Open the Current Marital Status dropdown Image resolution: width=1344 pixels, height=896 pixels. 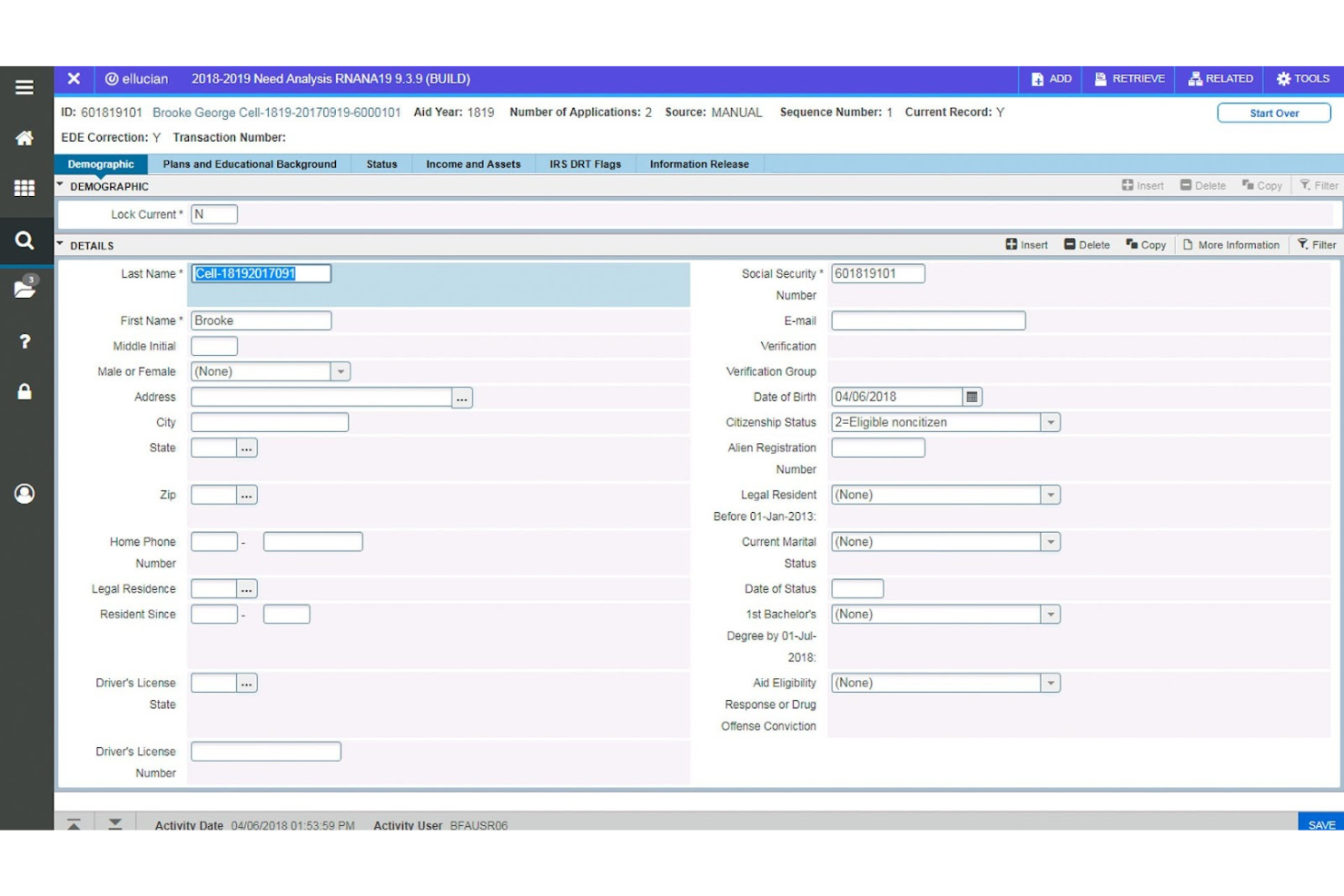coord(1051,541)
